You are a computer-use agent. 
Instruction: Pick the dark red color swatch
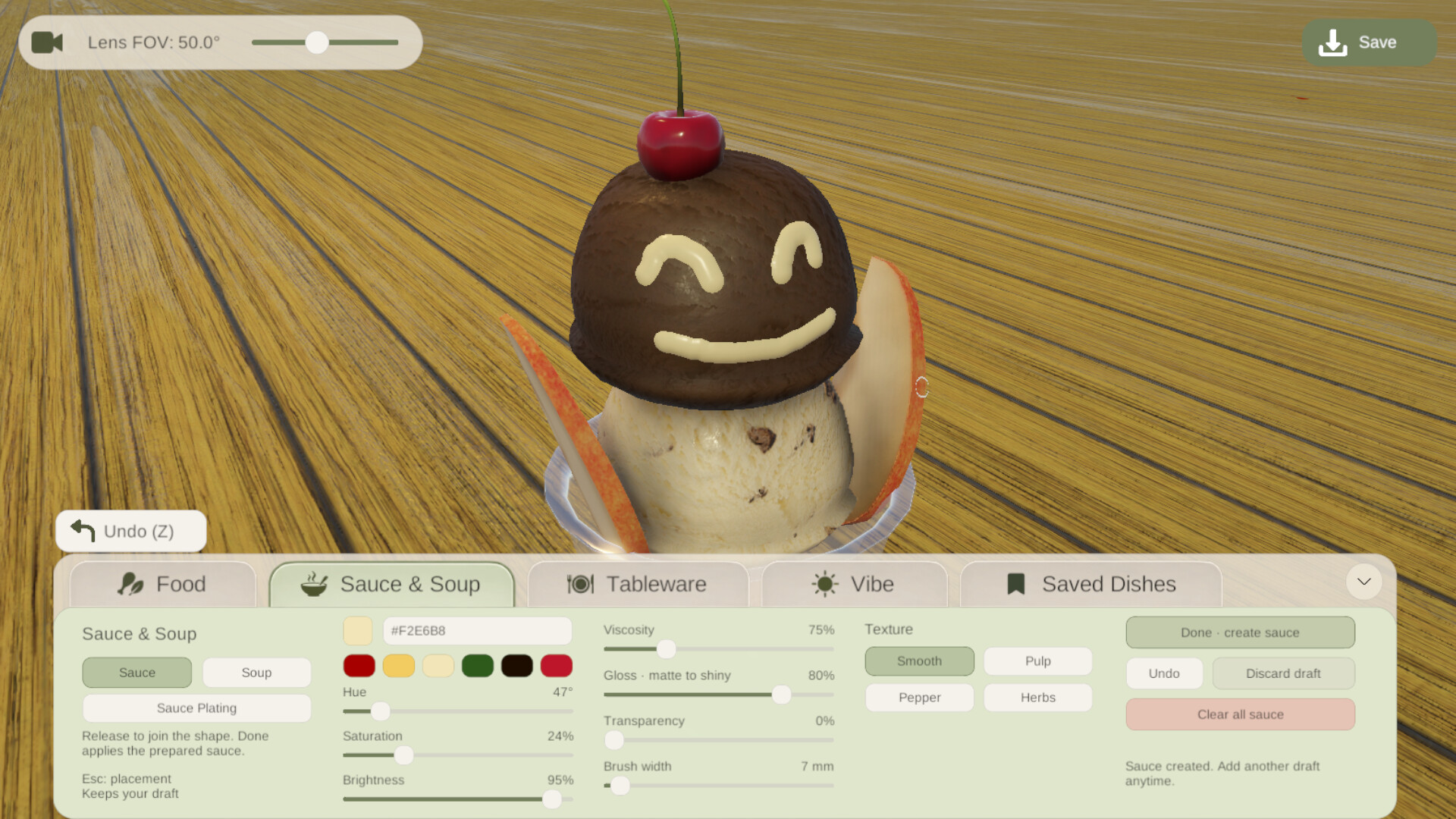(x=359, y=666)
